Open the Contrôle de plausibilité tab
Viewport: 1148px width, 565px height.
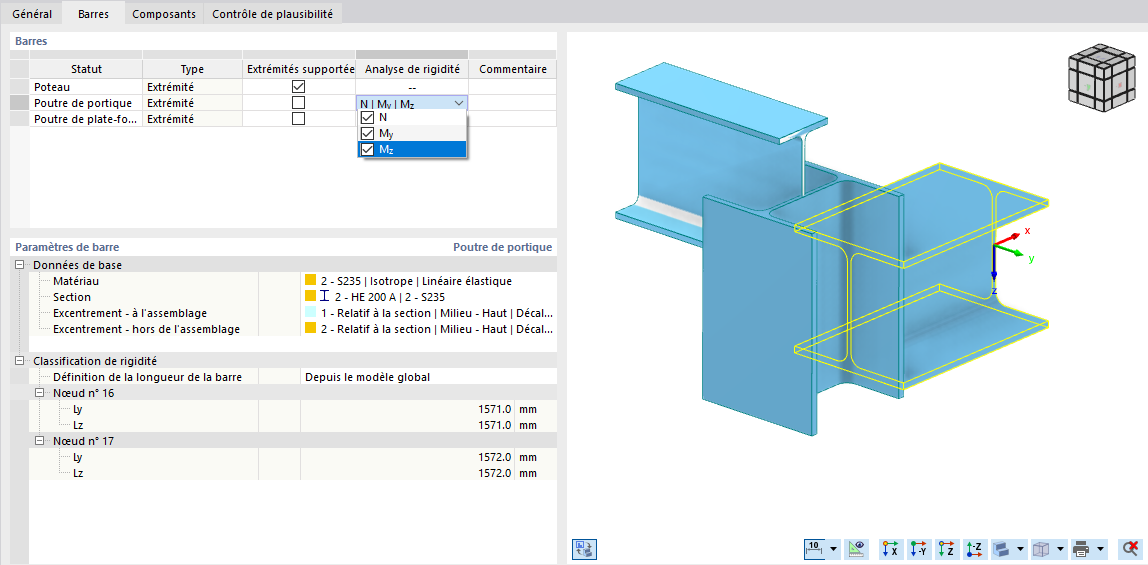[272, 14]
